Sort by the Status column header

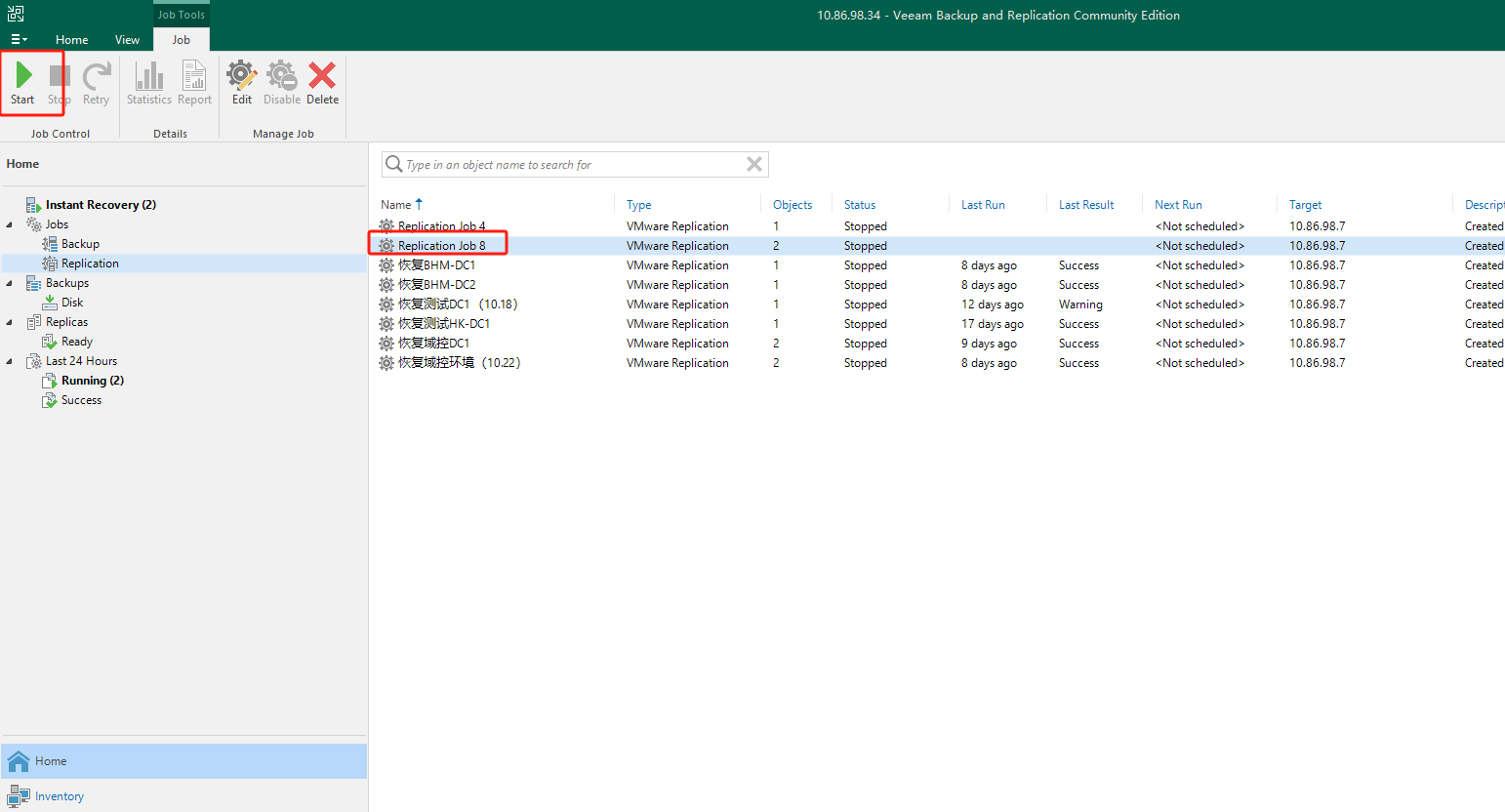(860, 205)
